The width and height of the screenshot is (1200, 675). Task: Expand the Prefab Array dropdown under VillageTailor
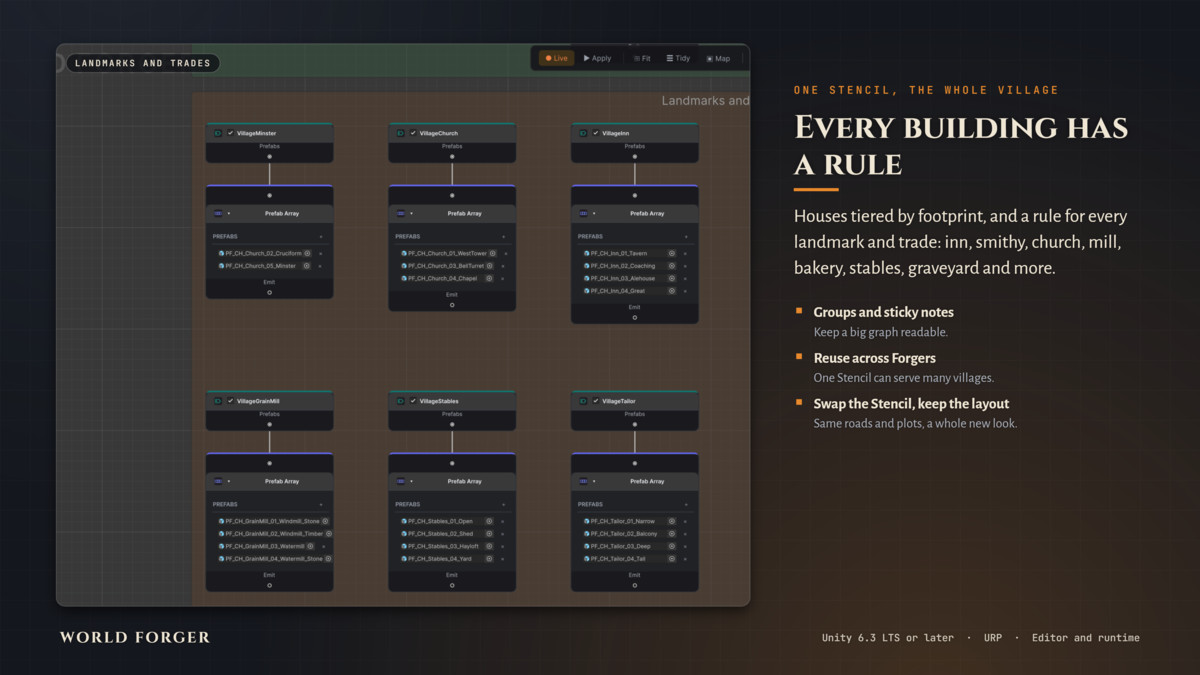(594, 481)
